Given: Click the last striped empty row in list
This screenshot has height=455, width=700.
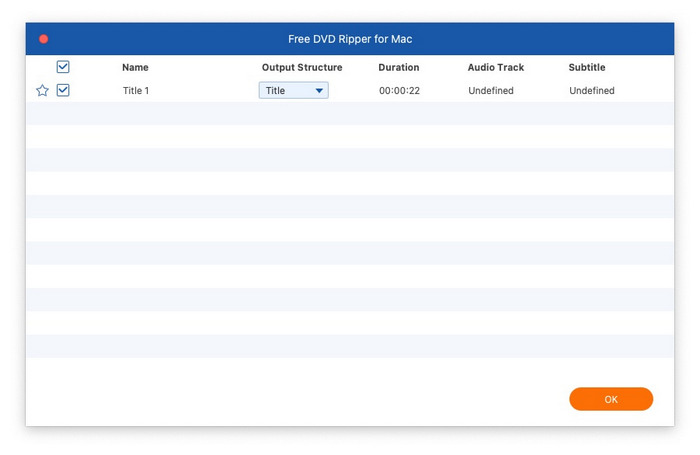Looking at the screenshot, I should 350,346.
